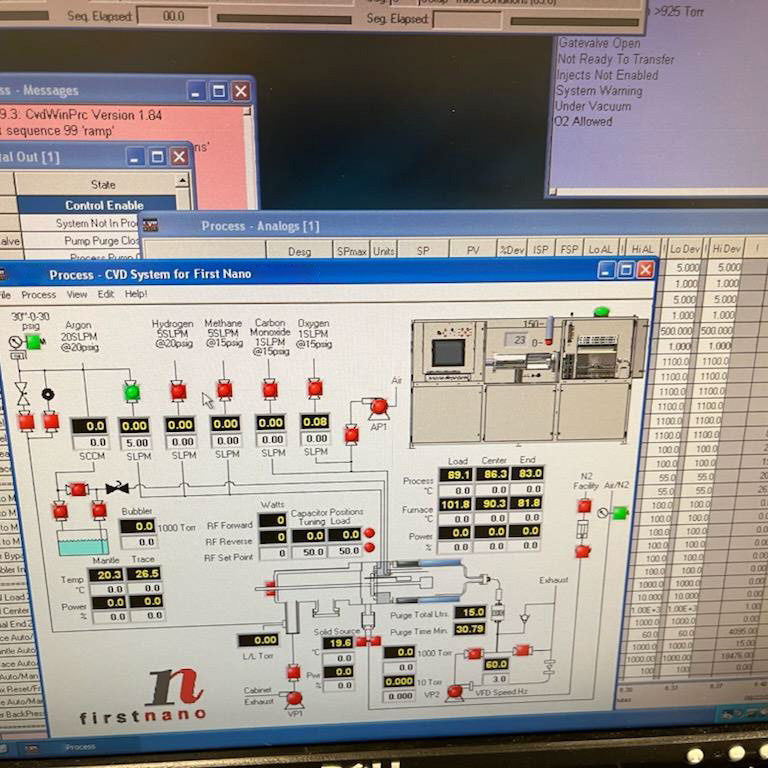Click the green Air/N2 regulator icon

point(619,513)
